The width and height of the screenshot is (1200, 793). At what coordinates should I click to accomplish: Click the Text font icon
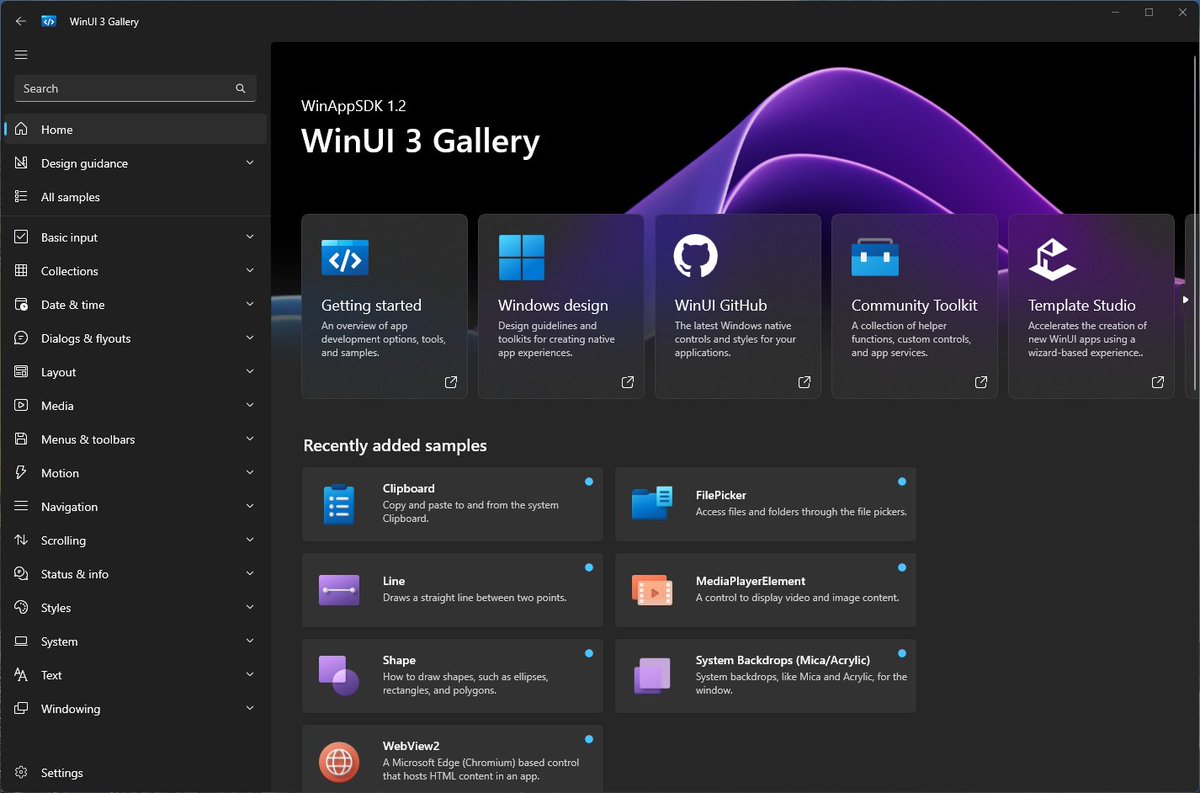tap(21, 675)
